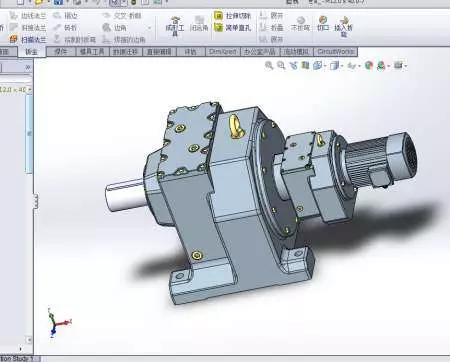Select Simple Hole (简单直孔) tool
This screenshot has width=450, height=362.
point(218,27)
